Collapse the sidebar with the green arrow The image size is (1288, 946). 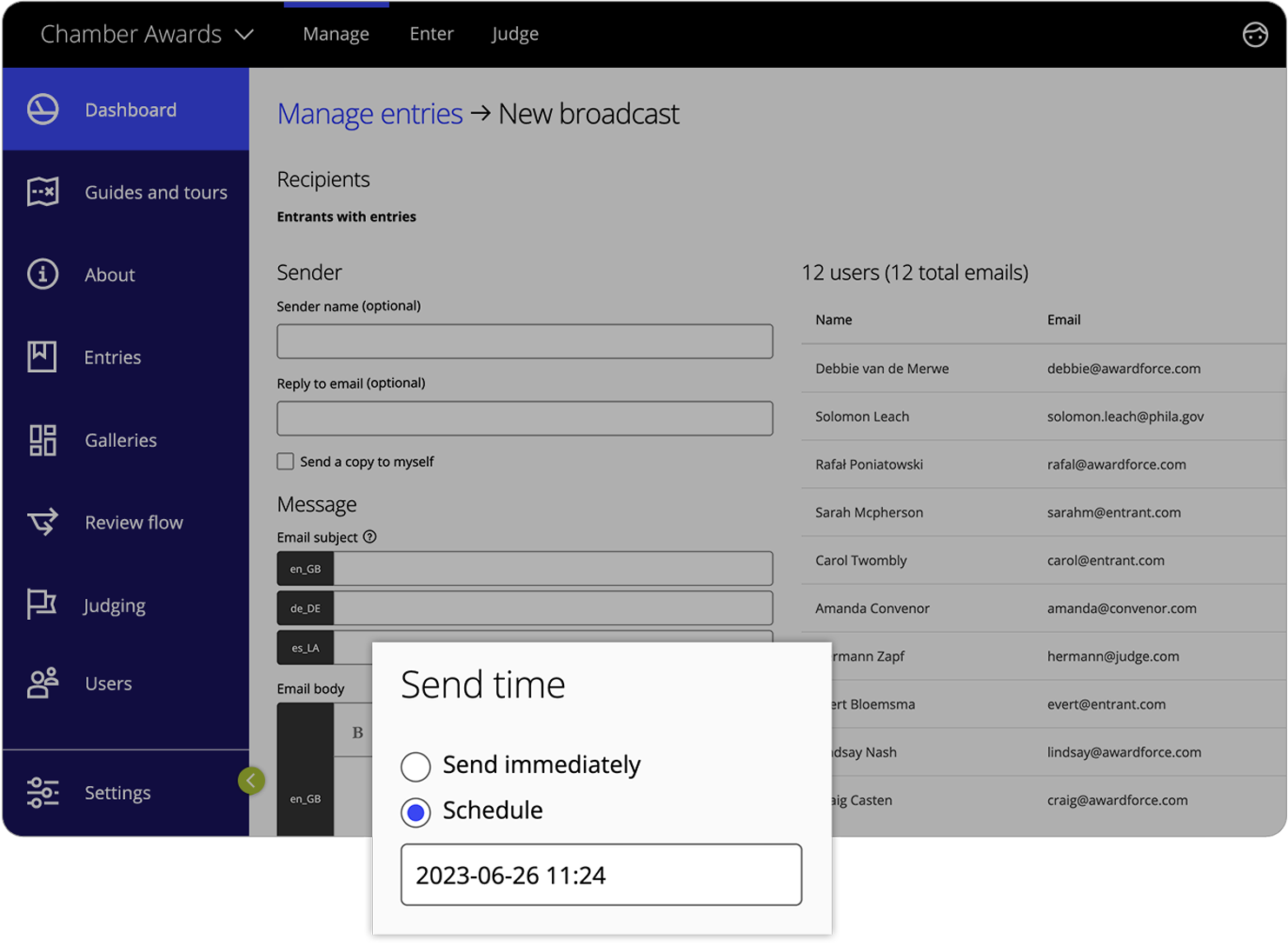coord(251,781)
